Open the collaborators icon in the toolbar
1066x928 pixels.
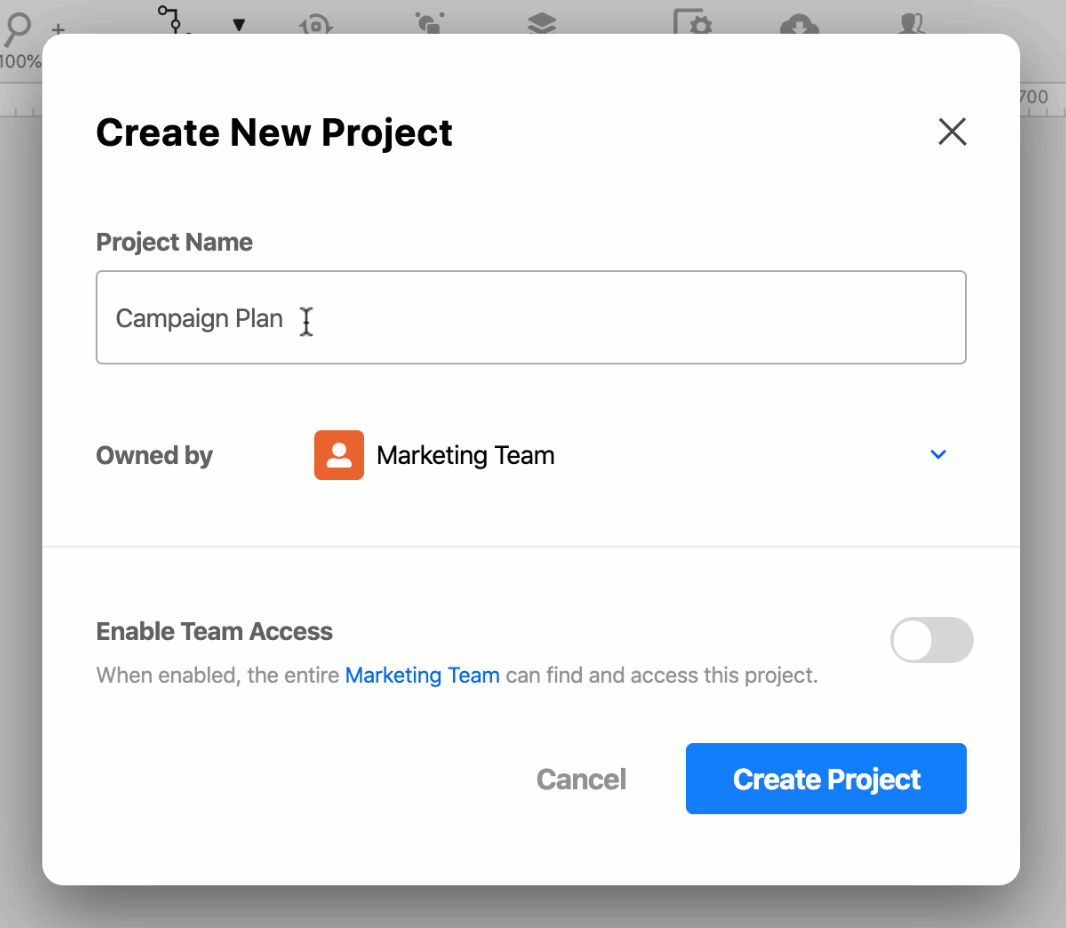click(x=910, y=25)
